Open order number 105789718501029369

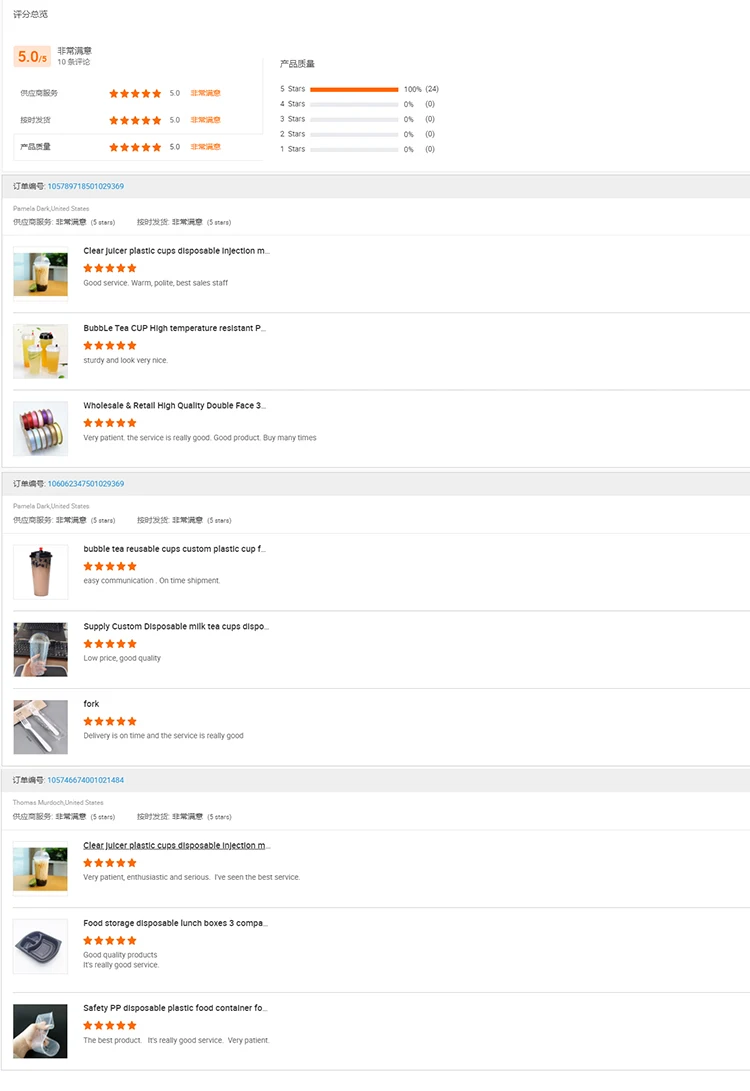click(86, 186)
